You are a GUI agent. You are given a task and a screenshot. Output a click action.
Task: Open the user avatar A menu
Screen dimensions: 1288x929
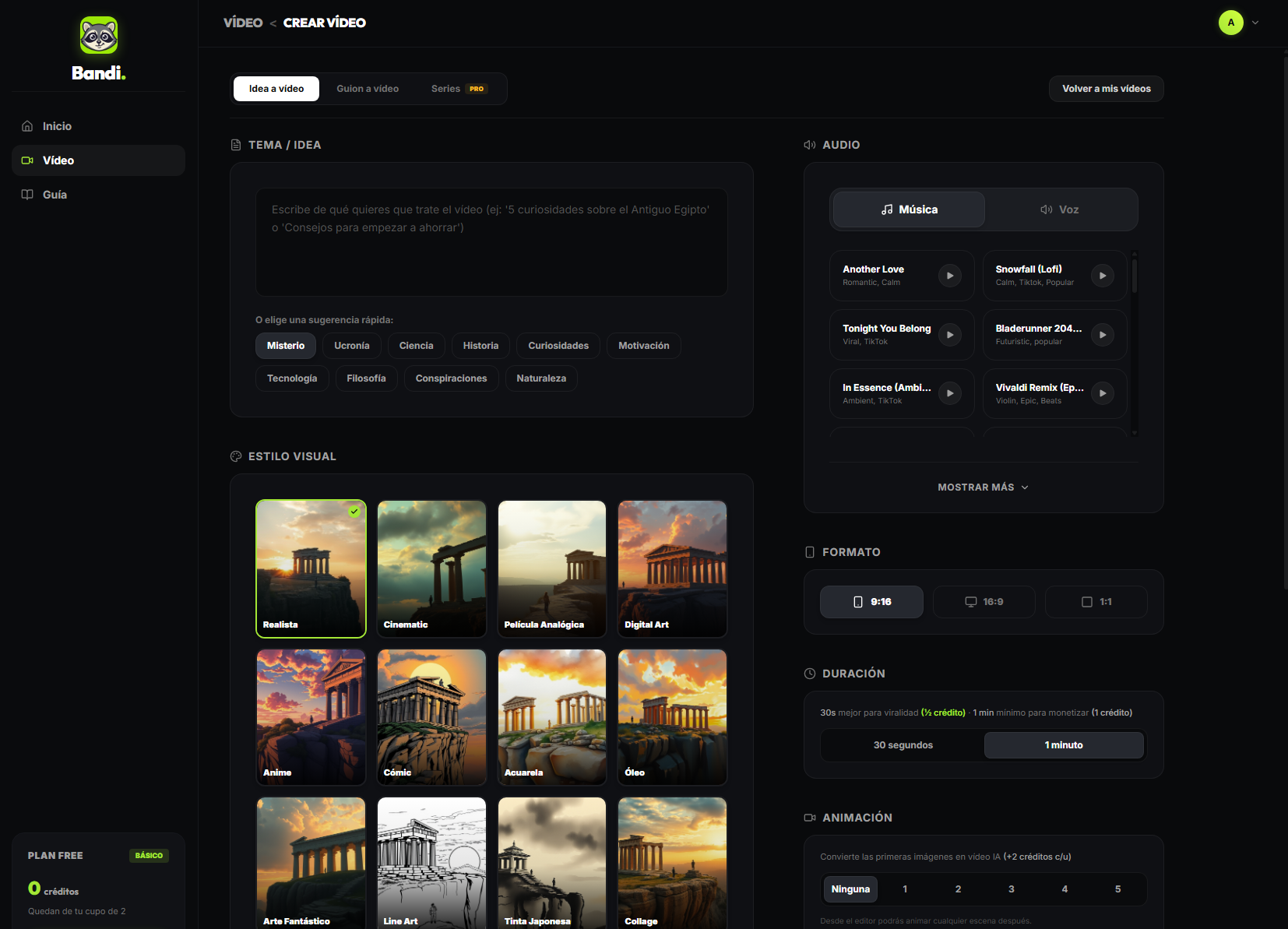pyautogui.click(x=1231, y=23)
